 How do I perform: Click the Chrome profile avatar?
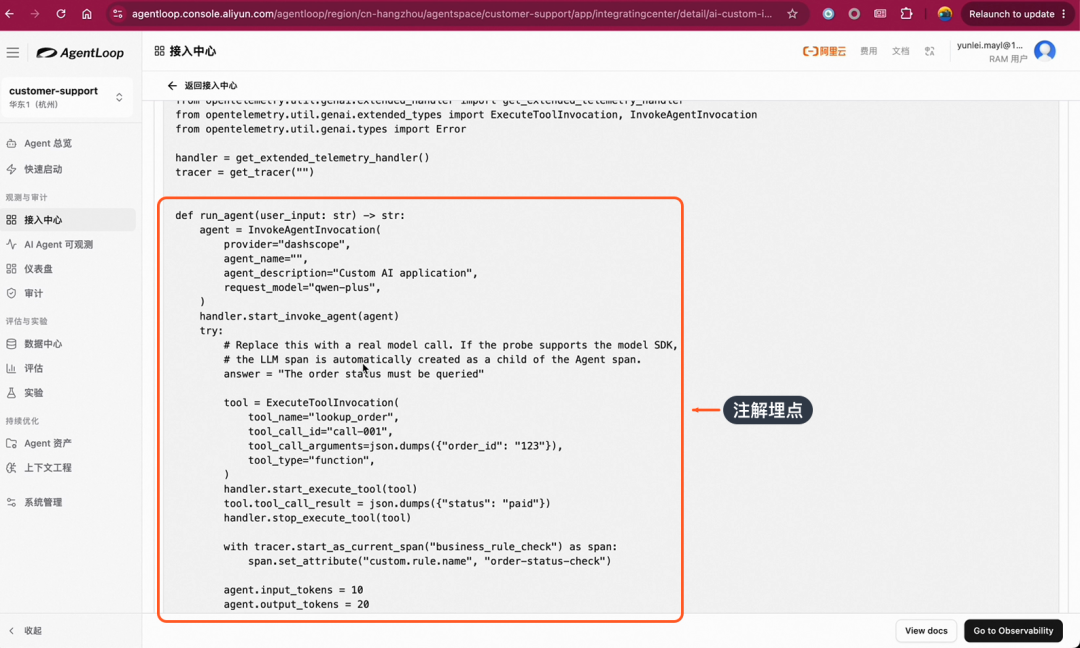(945, 14)
